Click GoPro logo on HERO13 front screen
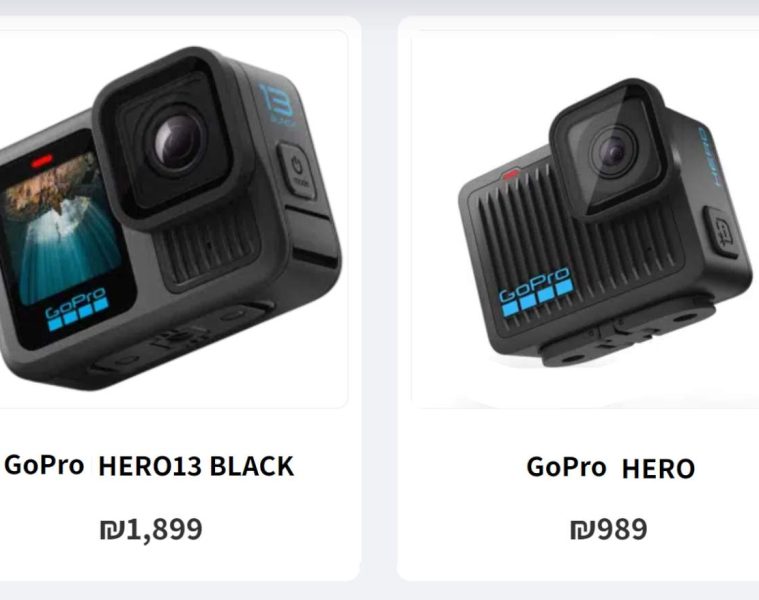Viewport: 759px width, 600px height. (77, 307)
